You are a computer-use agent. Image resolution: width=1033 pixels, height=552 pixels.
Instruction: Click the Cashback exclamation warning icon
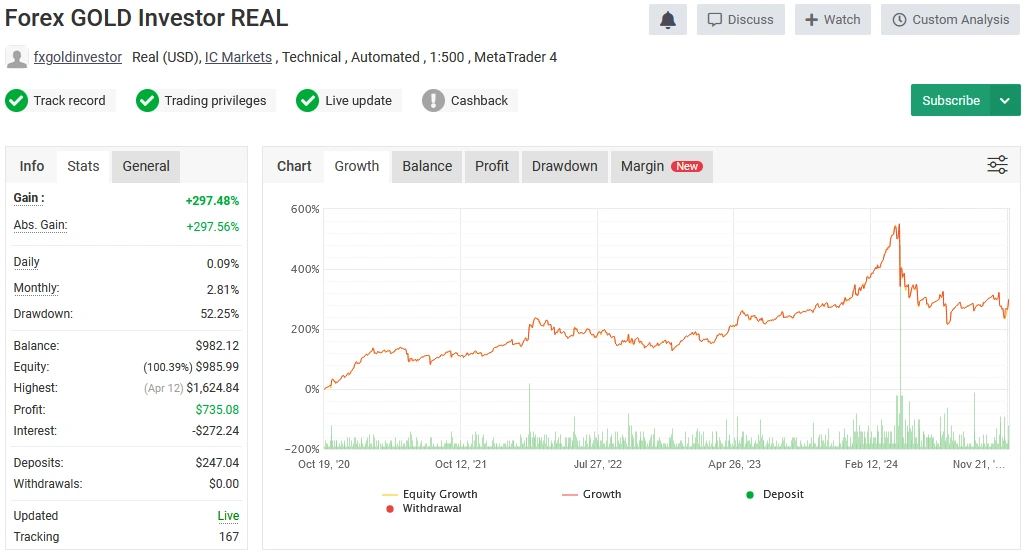(x=433, y=101)
